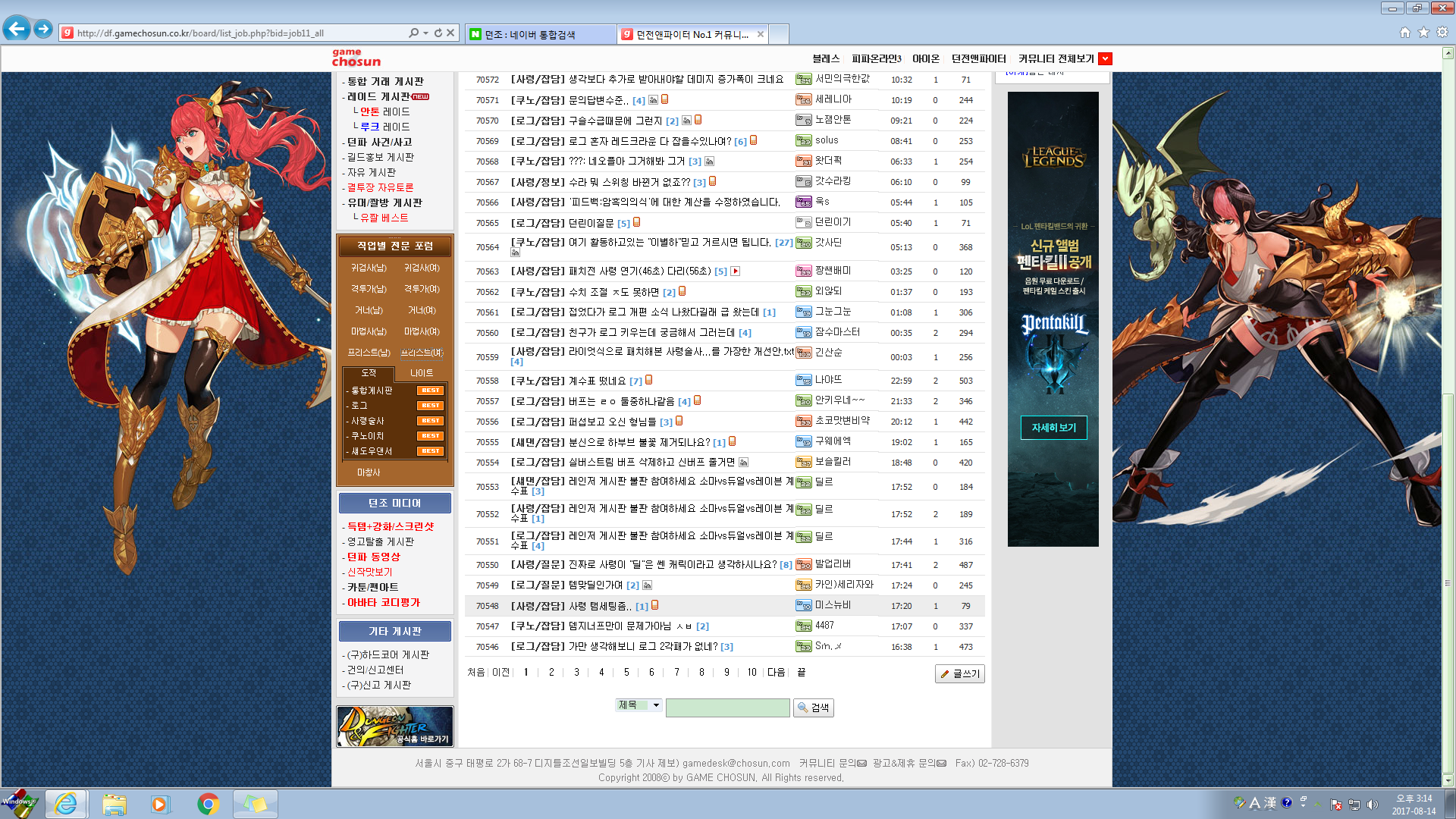Open the Favorites star icon
The width and height of the screenshot is (1456, 819).
coord(1423,33)
